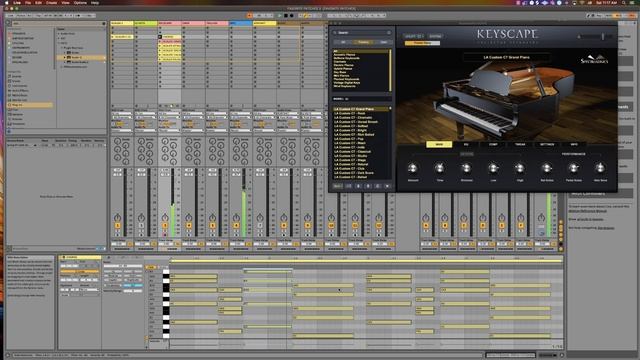Toggle the green track's activator button
The width and height of the screenshot is (640, 360).
coord(141,225)
